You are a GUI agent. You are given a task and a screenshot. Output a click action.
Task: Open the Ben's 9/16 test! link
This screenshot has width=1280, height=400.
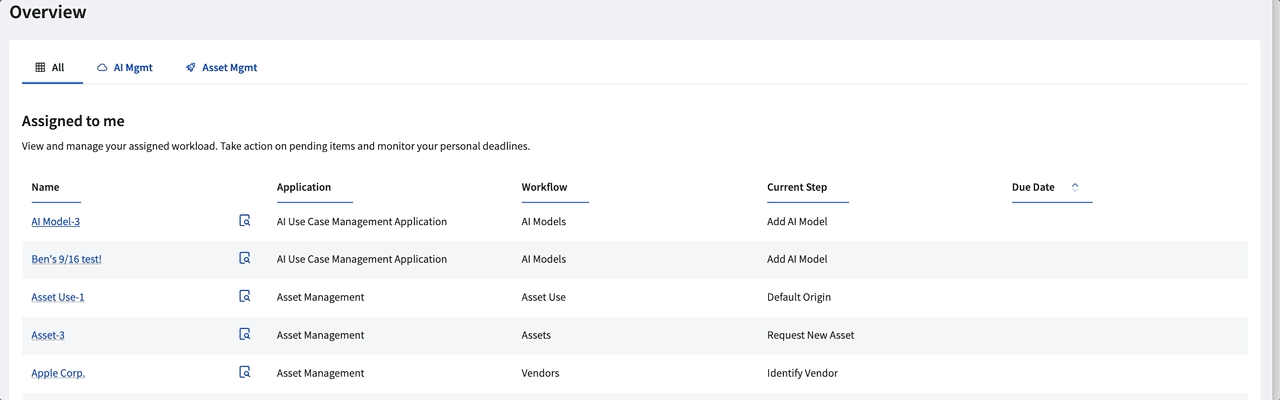(66, 260)
